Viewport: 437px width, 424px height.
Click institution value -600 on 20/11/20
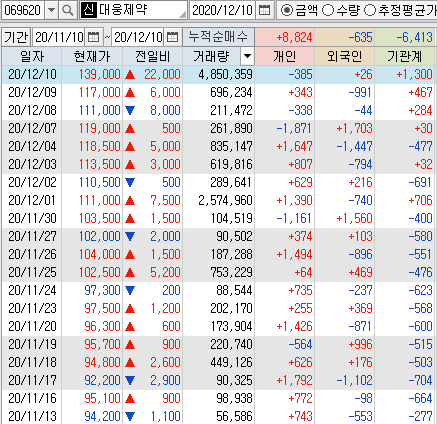click(x=420, y=326)
